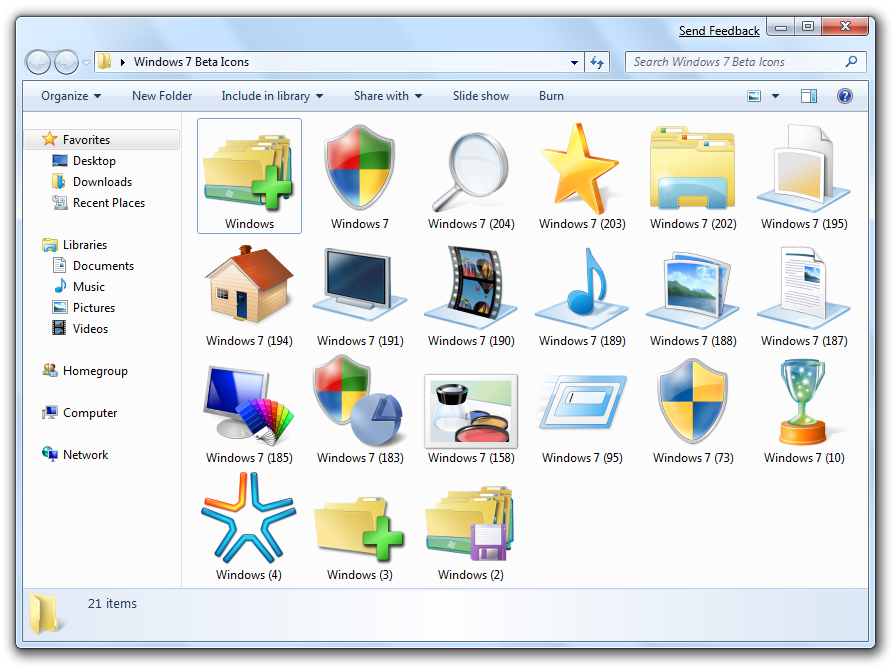Open the Share with dropdown

[x=388, y=96]
